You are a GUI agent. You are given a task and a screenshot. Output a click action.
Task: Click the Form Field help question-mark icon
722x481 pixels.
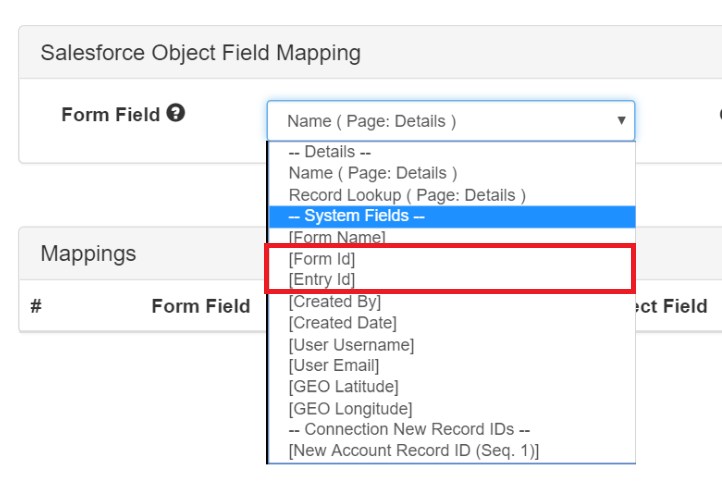[175, 113]
